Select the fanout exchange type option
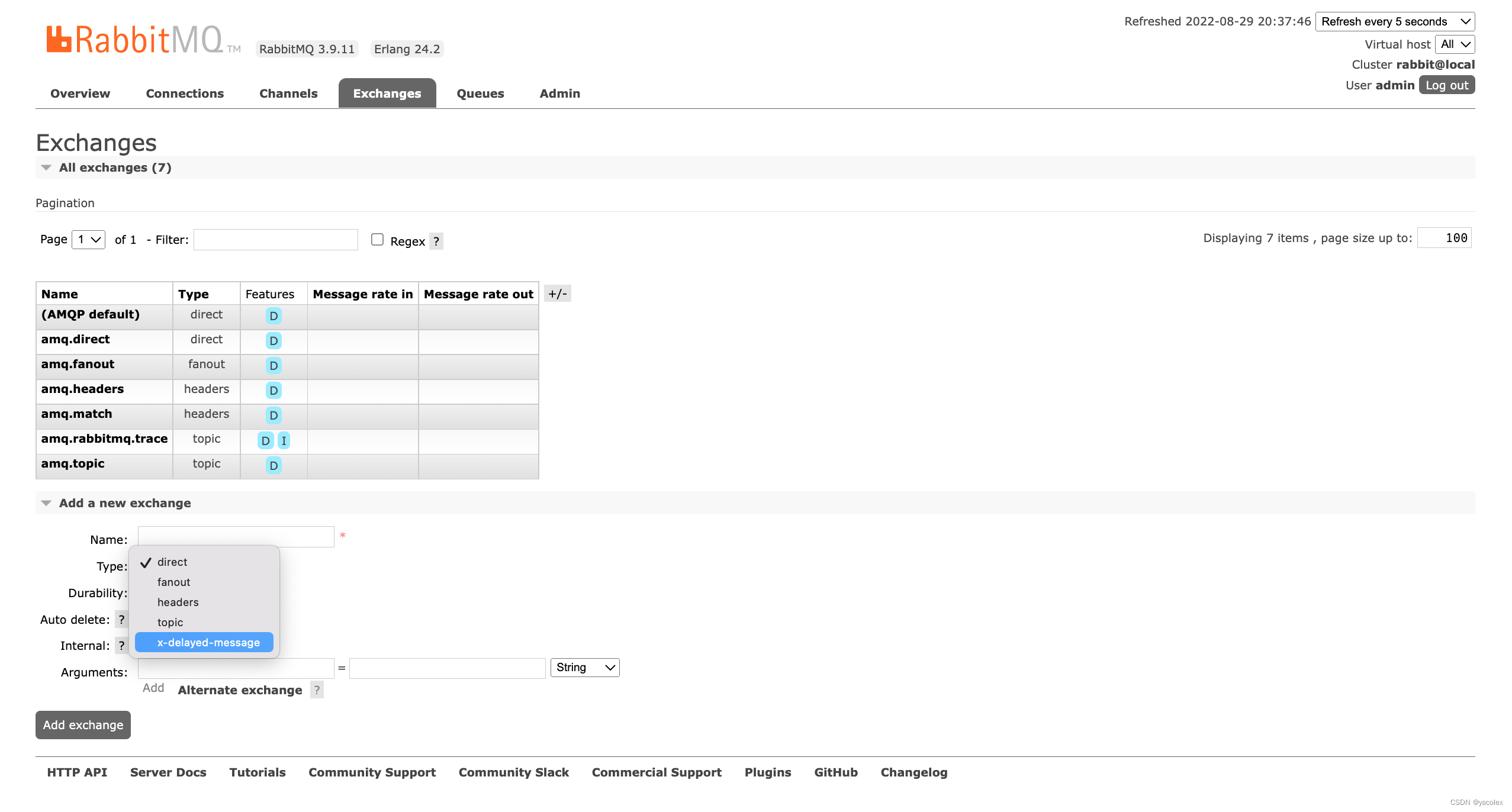1512x812 pixels. 204,582
